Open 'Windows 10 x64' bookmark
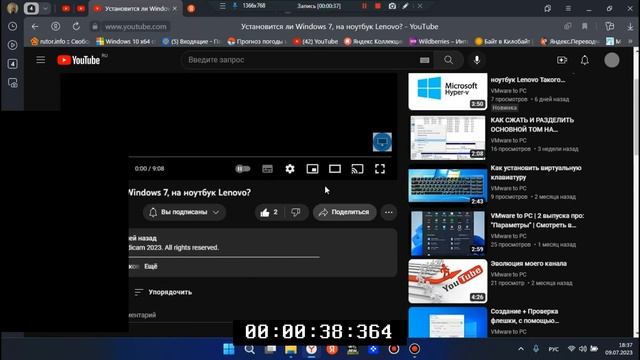Image resolution: width=640 pixels, height=360 pixels. 125,42
